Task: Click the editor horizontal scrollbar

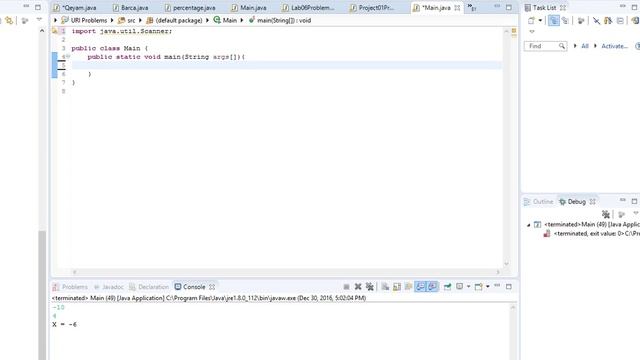Action: [x=286, y=272]
